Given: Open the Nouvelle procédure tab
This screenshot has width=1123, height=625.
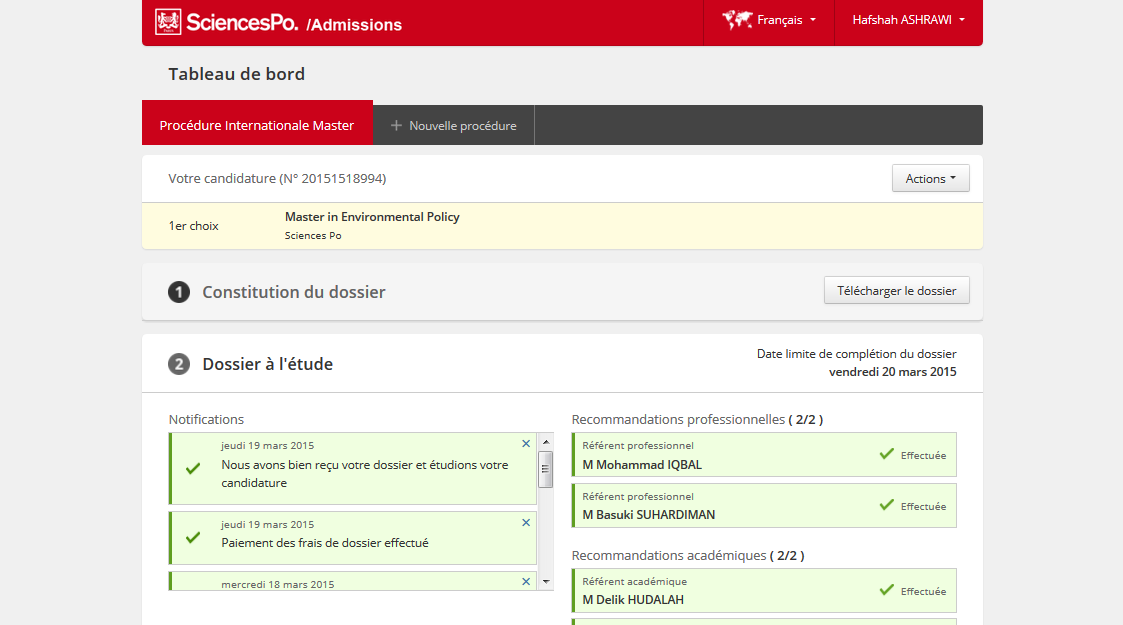Looking at the screenshot, I should click(453, 125).
